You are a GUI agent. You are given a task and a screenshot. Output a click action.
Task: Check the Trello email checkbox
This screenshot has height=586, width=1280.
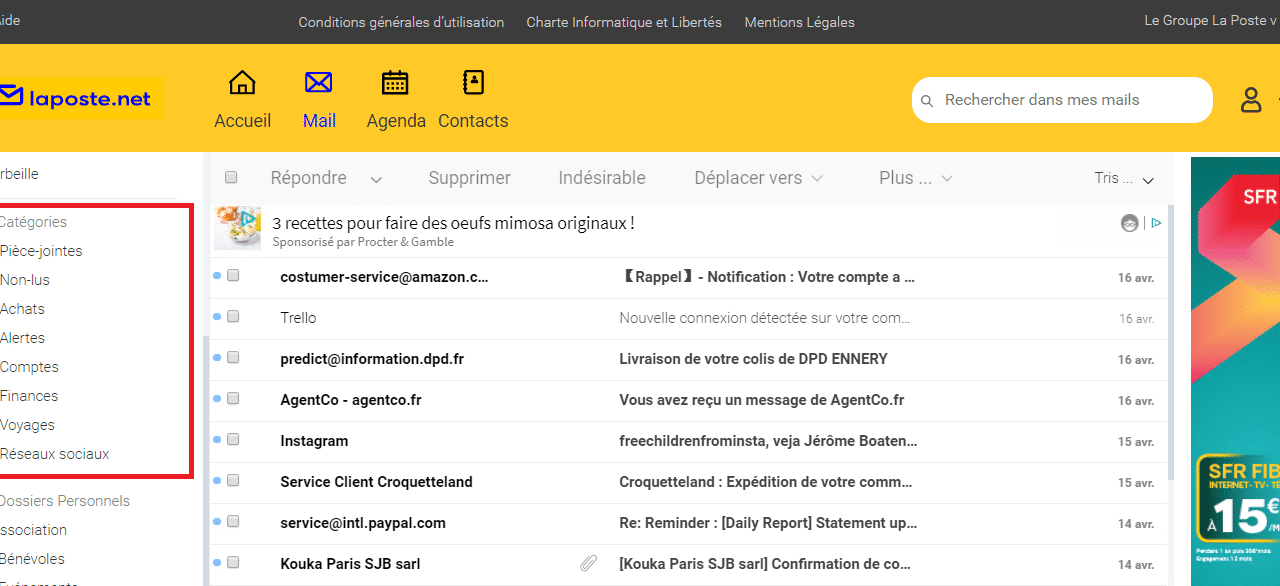(x=233, y=317)
